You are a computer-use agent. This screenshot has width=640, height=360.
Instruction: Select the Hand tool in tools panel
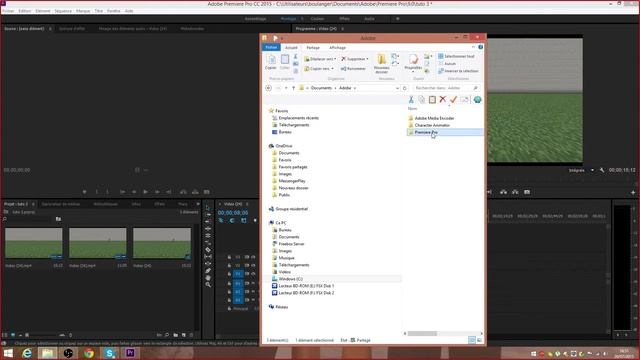tap(208, 278)
